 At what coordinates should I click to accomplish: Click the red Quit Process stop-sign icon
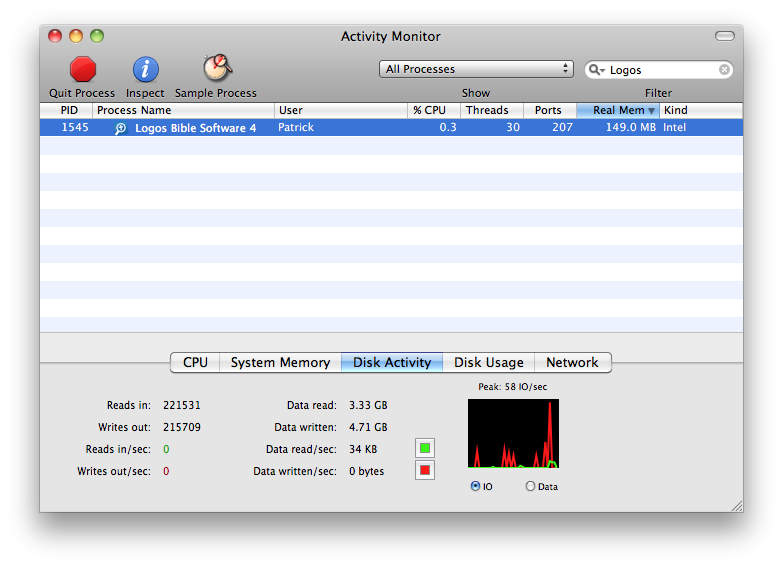[x=82, y=69]
